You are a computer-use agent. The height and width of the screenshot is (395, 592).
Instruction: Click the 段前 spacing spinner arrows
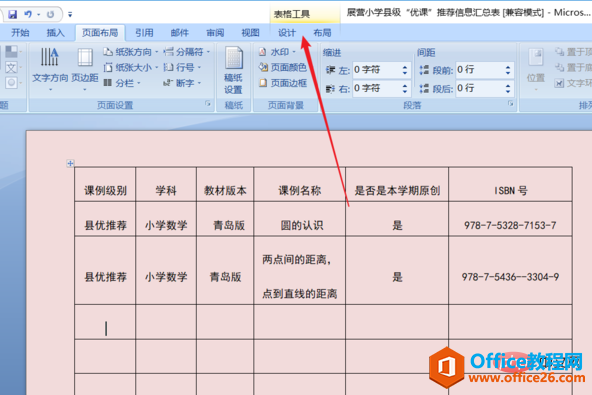pos(508,70)
